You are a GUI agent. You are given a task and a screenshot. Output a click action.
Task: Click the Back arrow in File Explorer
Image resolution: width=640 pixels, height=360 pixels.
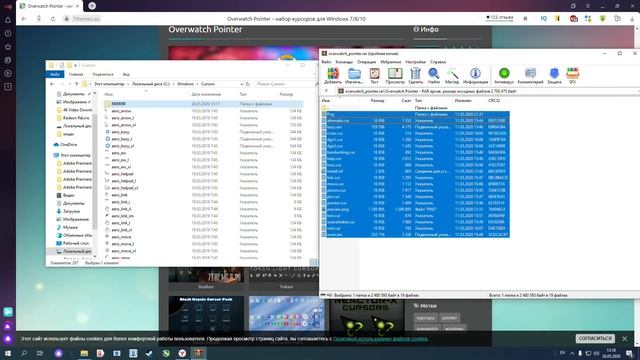(52, 84)
